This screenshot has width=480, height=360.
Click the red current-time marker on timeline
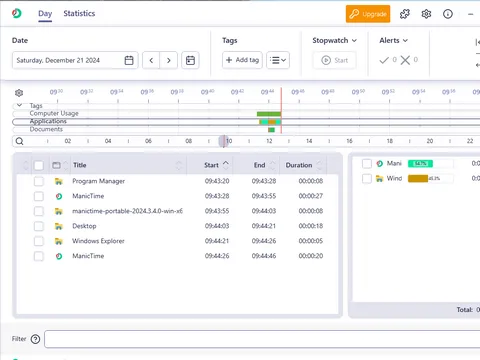(x=281, y=111)
